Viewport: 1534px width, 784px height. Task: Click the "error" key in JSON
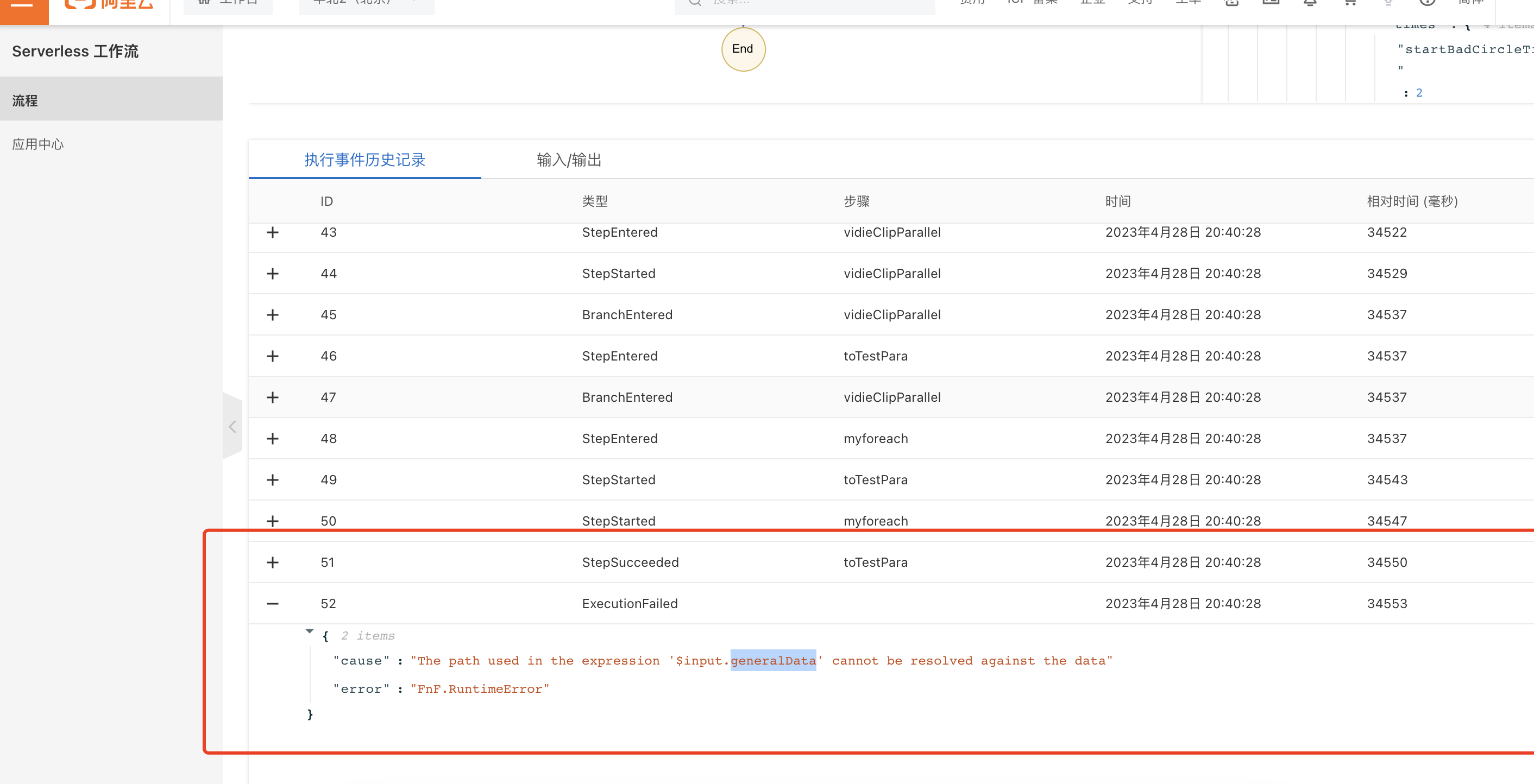click(x=361, y=689)
